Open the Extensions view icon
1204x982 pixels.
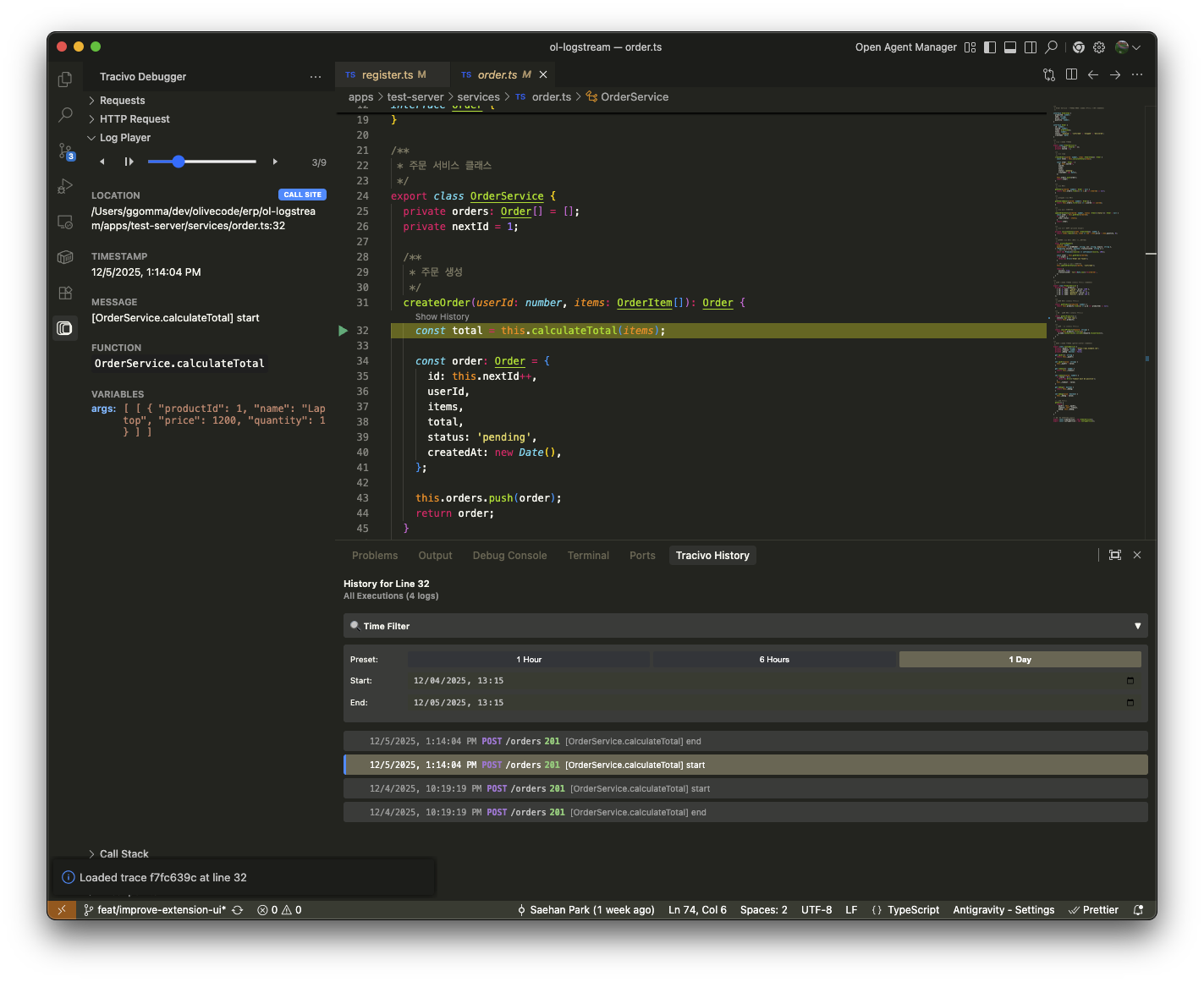65,293
